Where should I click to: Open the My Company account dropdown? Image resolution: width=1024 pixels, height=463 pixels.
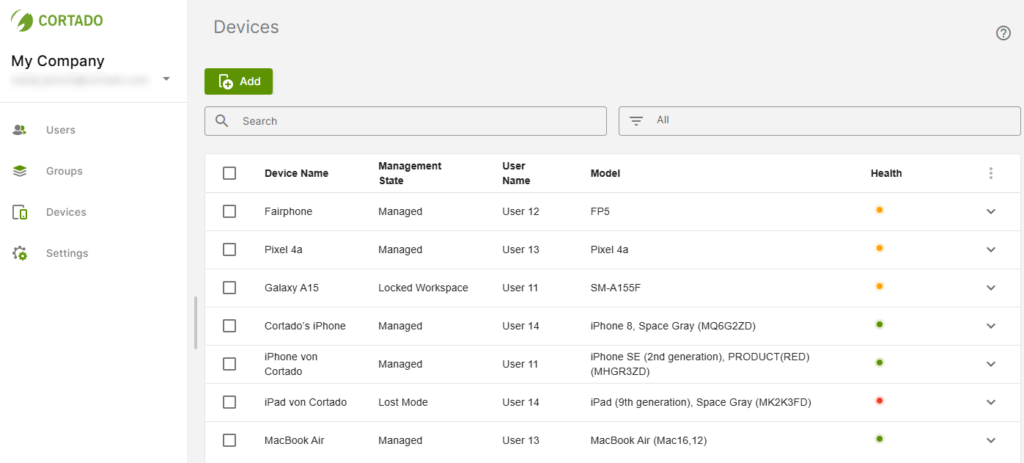click(166, 79)
